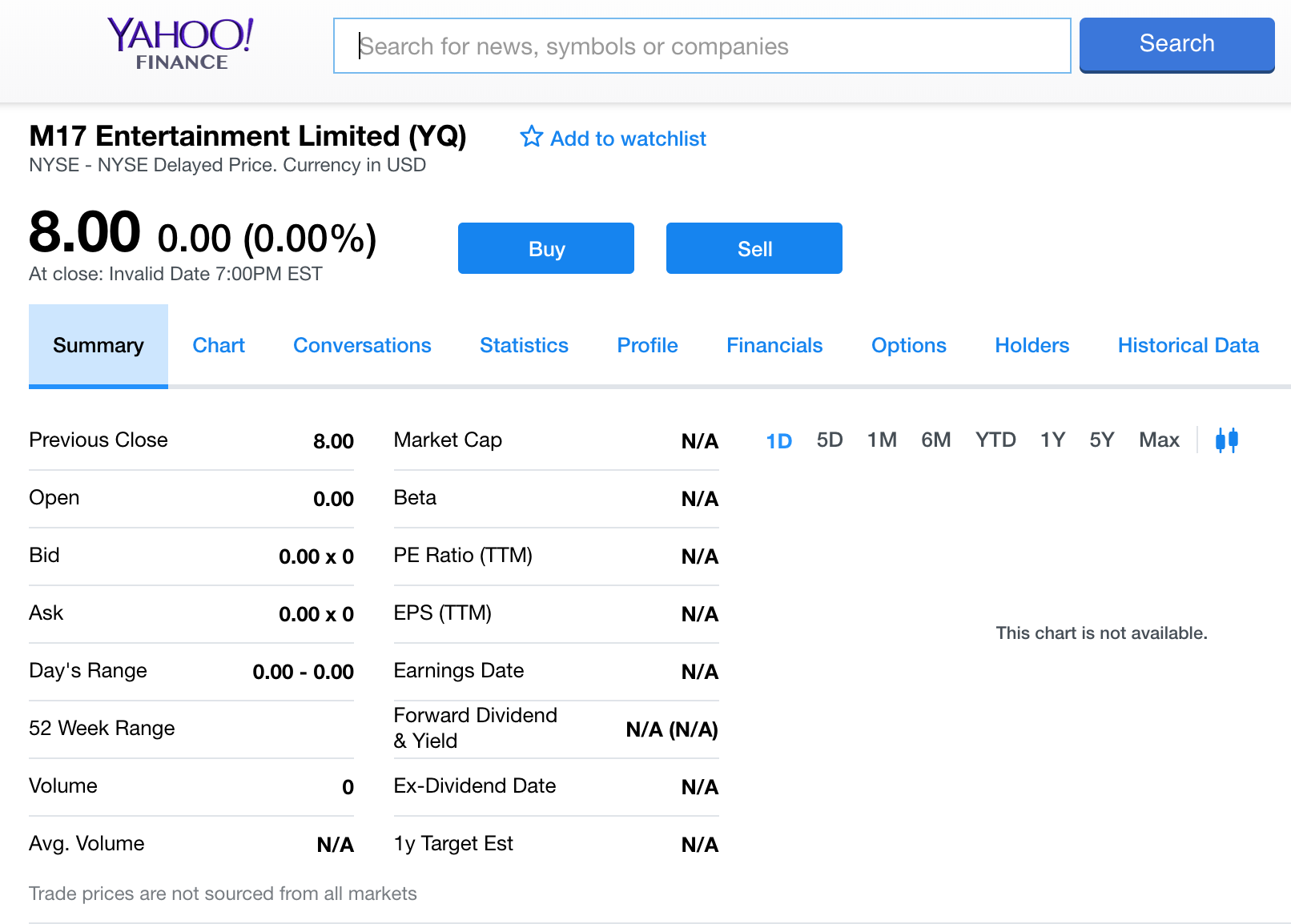The width and height of the screenshot is (1291, 924).
Task: Open the Chart tab
Action: tap(219, 345)
